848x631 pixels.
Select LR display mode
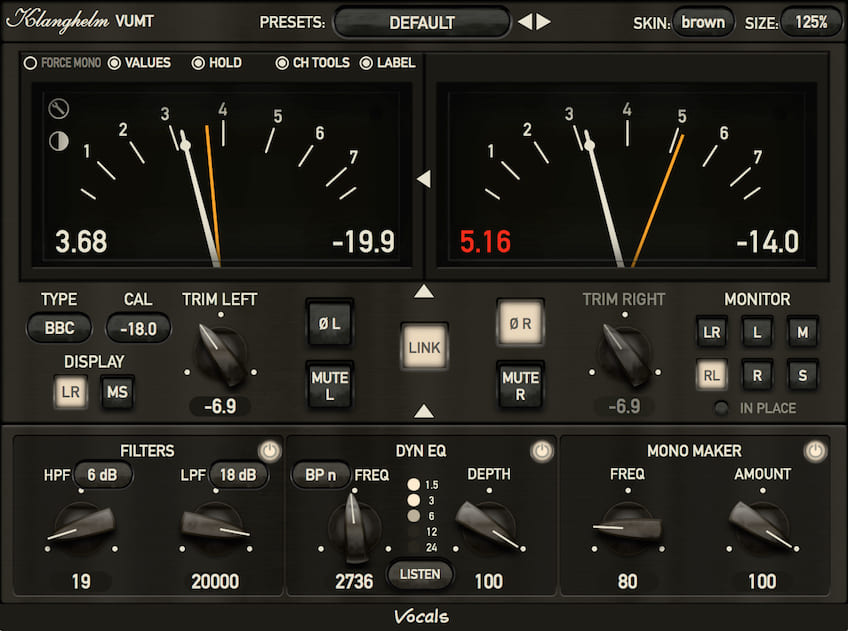[x=70, y=391]
